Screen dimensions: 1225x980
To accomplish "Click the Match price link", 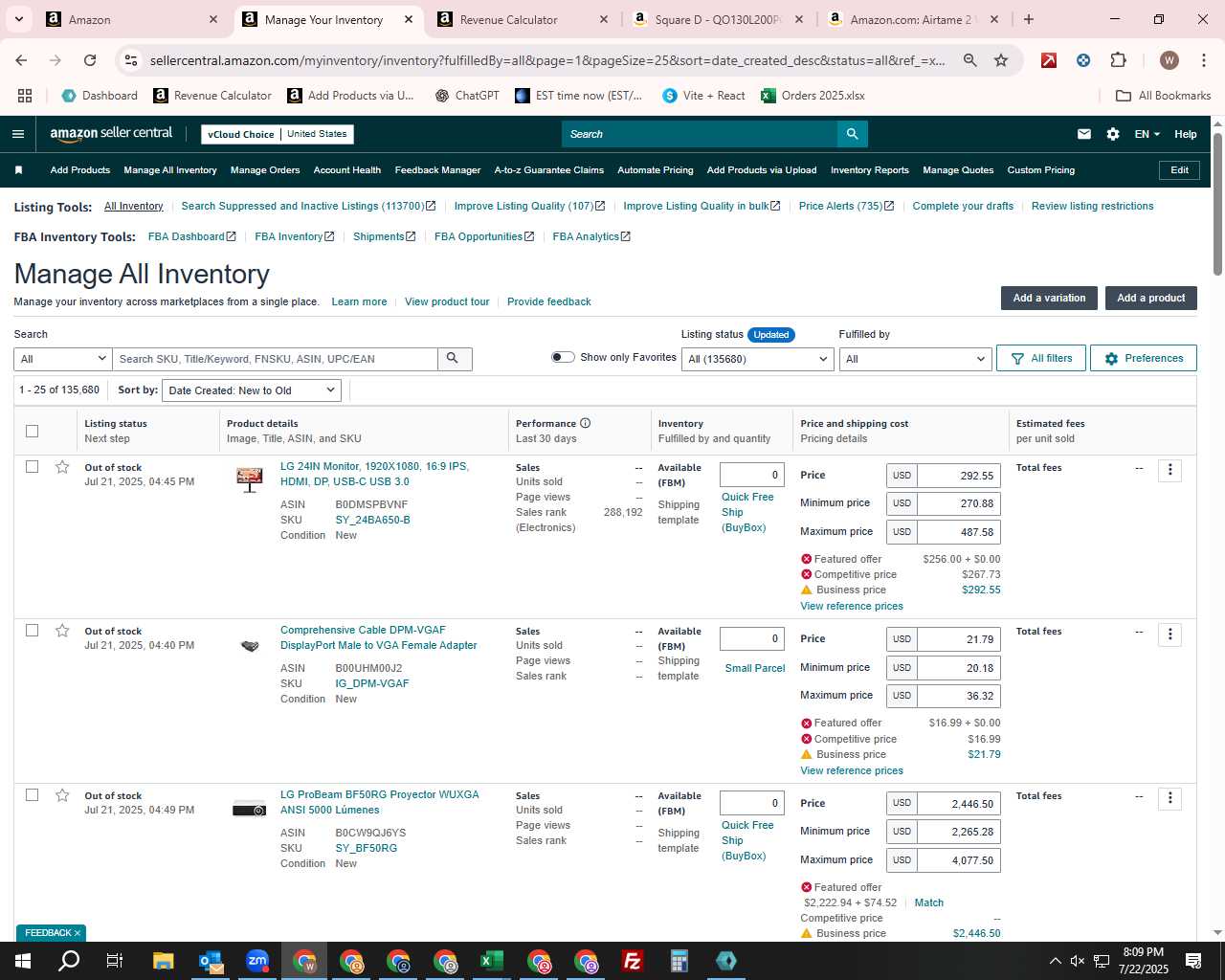I will pos(929,902).
